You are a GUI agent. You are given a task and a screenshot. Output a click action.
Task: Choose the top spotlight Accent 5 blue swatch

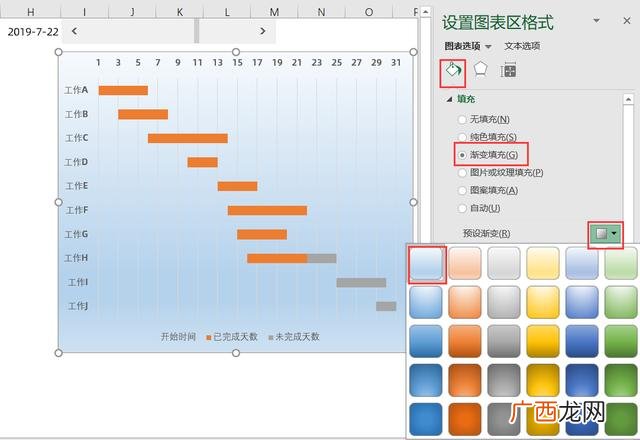coord(582,302)
